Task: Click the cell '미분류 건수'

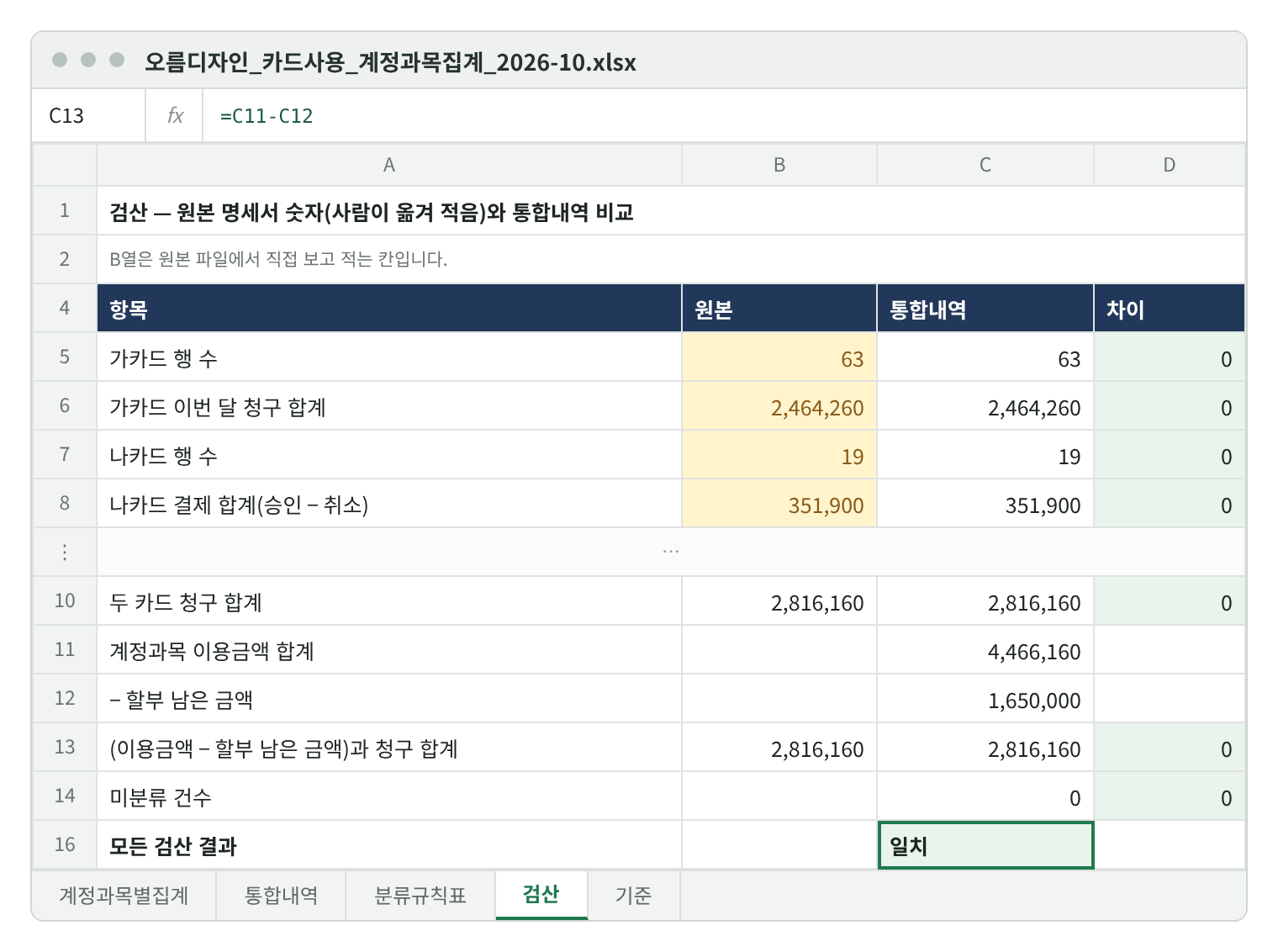Action: [389, 796]
